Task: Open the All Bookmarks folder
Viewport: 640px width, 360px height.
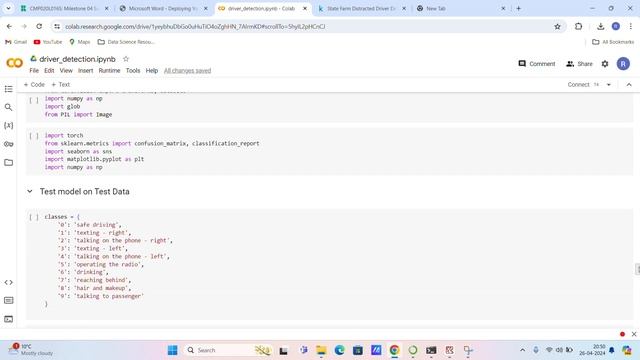Action: tap(613, 42)
